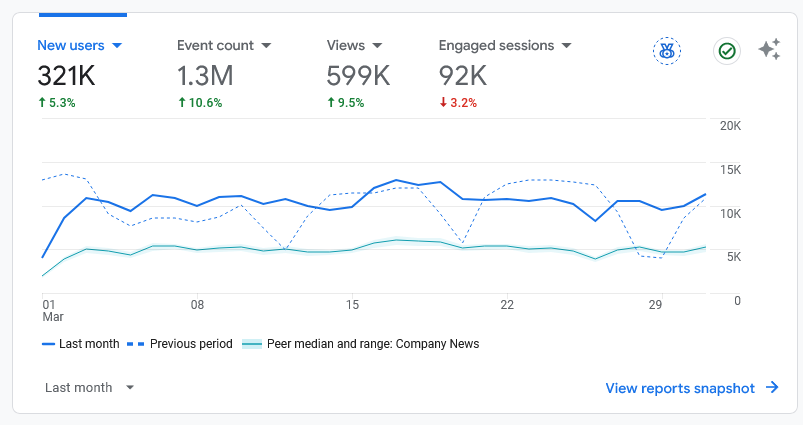Open the Insights sparkle icon
The height and width of the screenshot is (425, 803).
[x=769, y=50]
